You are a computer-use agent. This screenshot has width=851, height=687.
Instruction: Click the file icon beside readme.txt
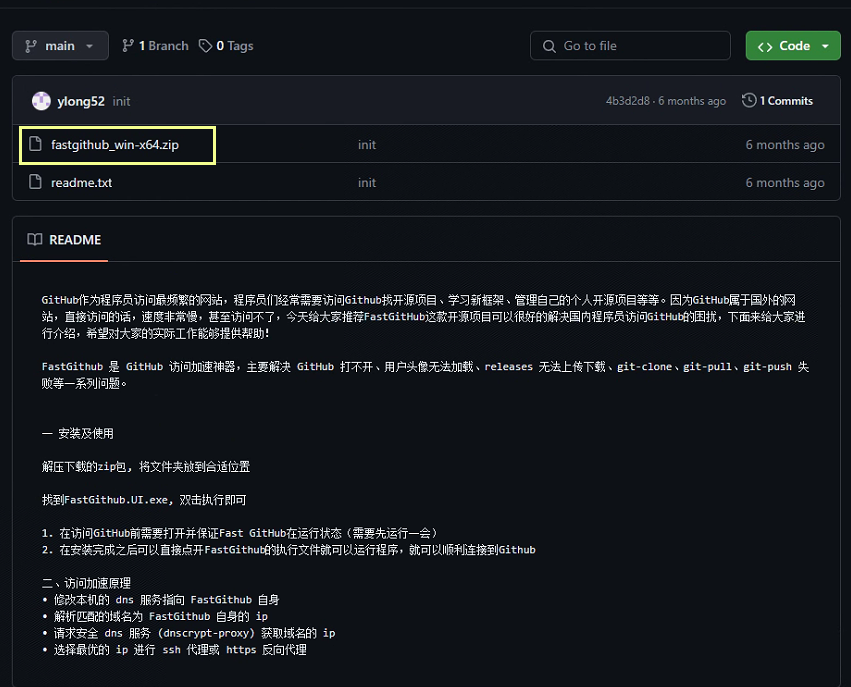(37, 182)
